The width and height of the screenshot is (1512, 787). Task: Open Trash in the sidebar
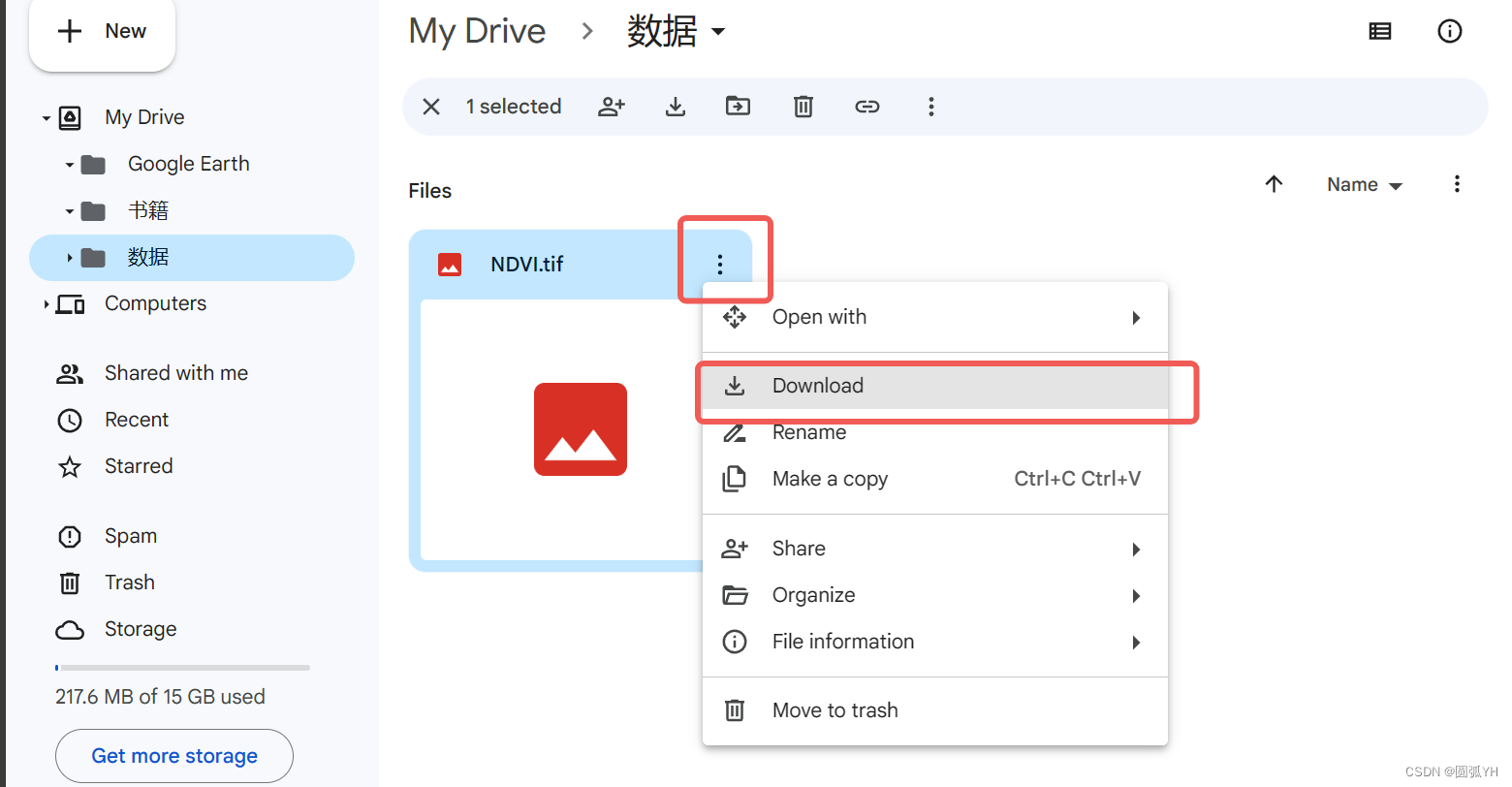click(x=130, y=582)
